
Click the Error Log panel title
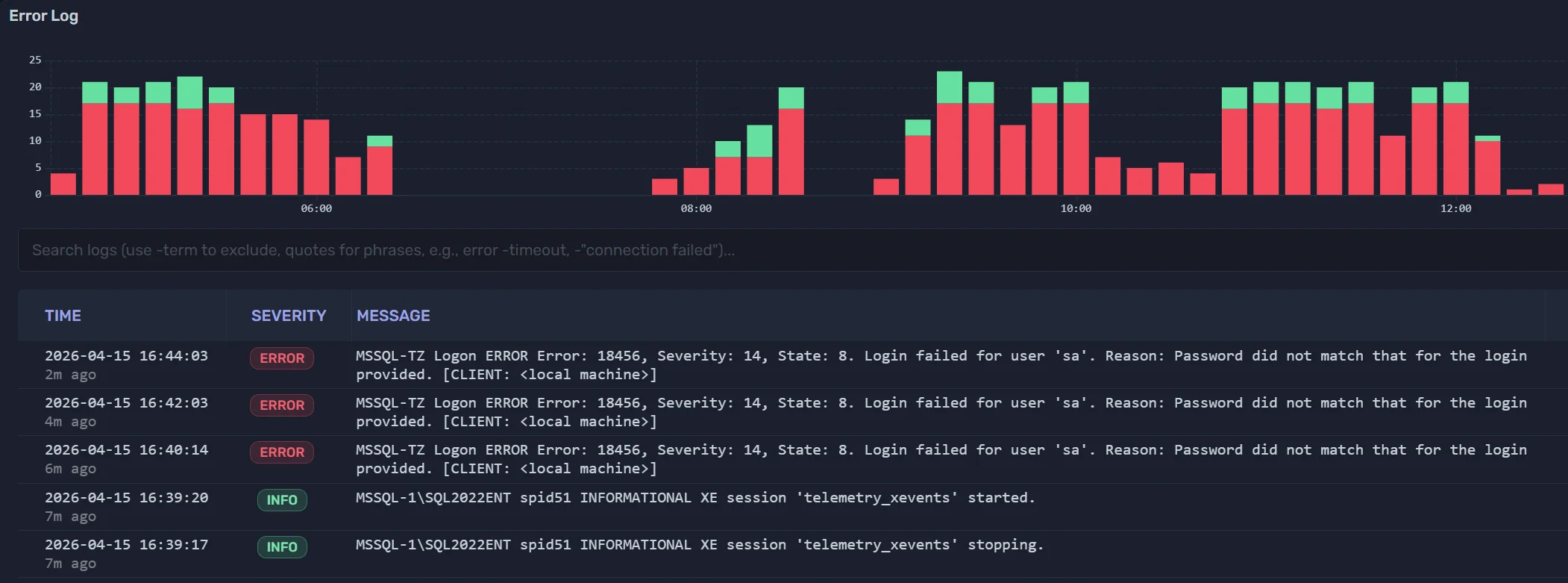pos(43,16)
